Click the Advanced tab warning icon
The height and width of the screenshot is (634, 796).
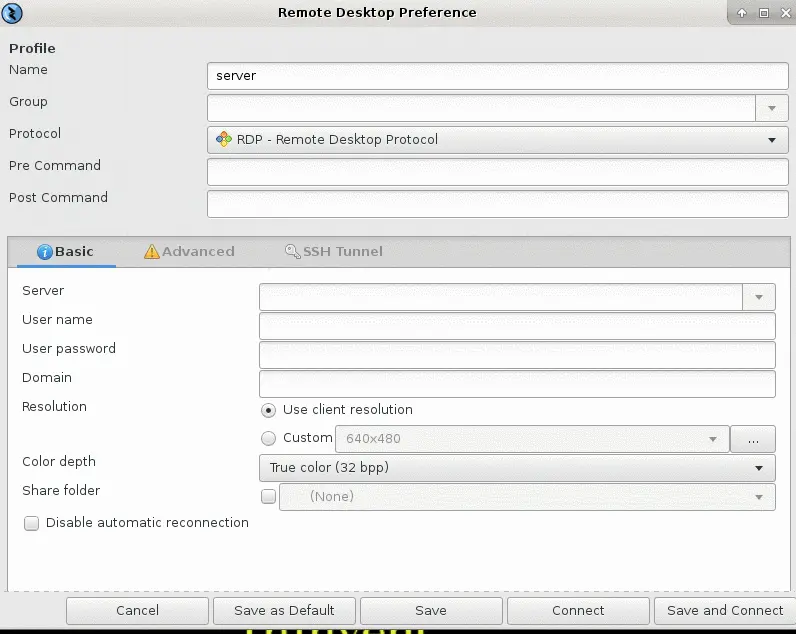point(151,252)
